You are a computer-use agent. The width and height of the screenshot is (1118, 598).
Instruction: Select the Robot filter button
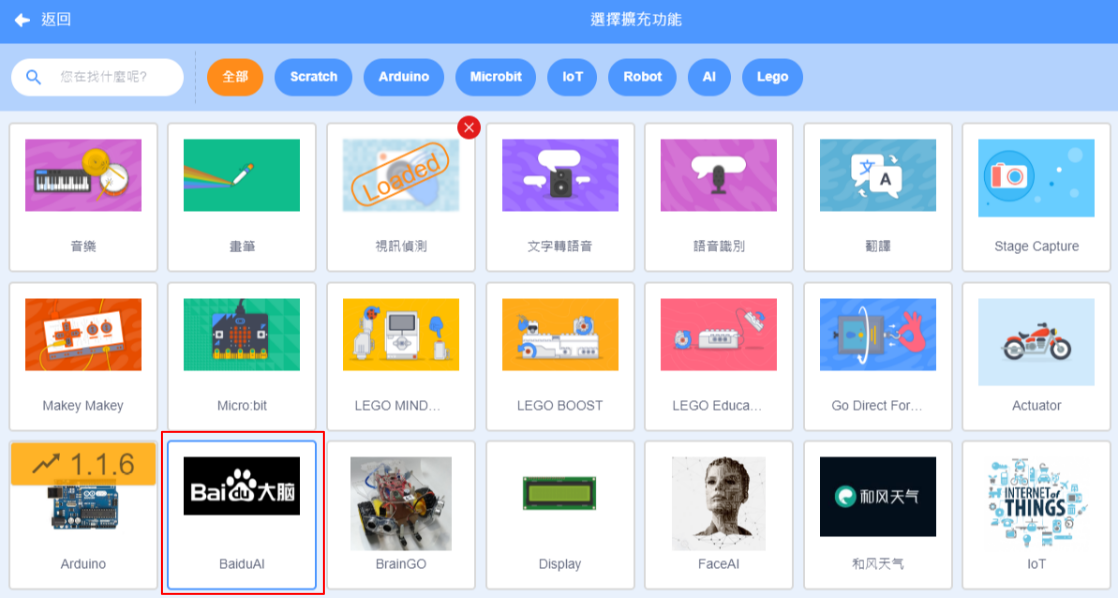pyautogui.click(x=642, y=77)
